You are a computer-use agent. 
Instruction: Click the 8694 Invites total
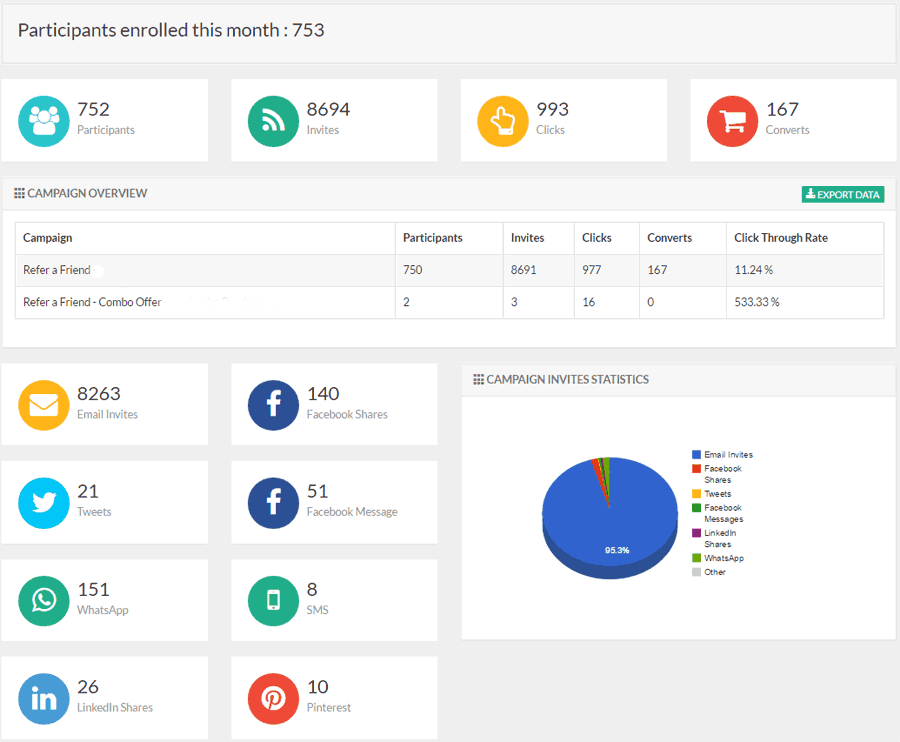coord(328,109)
